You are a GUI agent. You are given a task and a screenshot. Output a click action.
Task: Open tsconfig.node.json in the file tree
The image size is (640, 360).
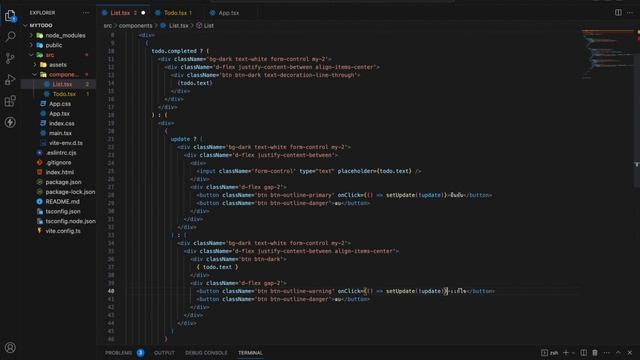pos(58,221)
